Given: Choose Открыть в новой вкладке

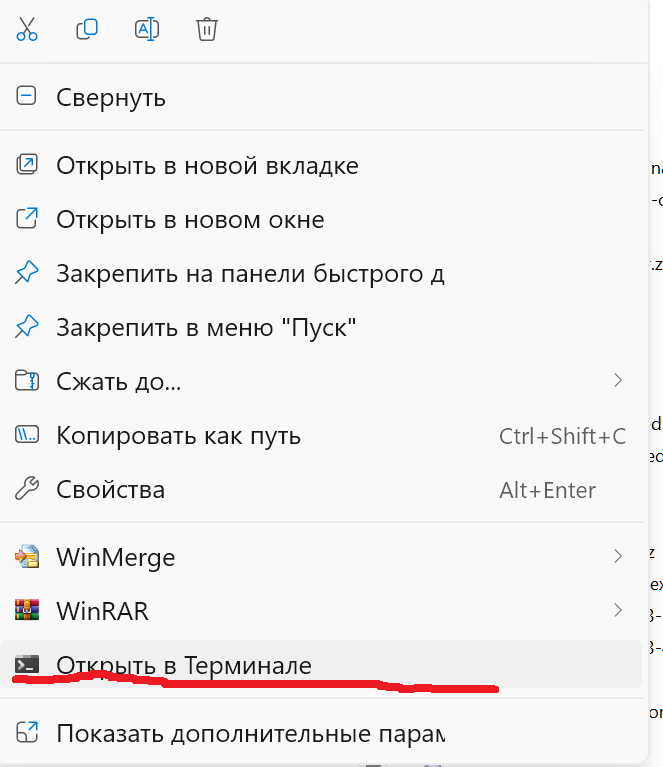Looking at the screenshot, I should [207, 165].
